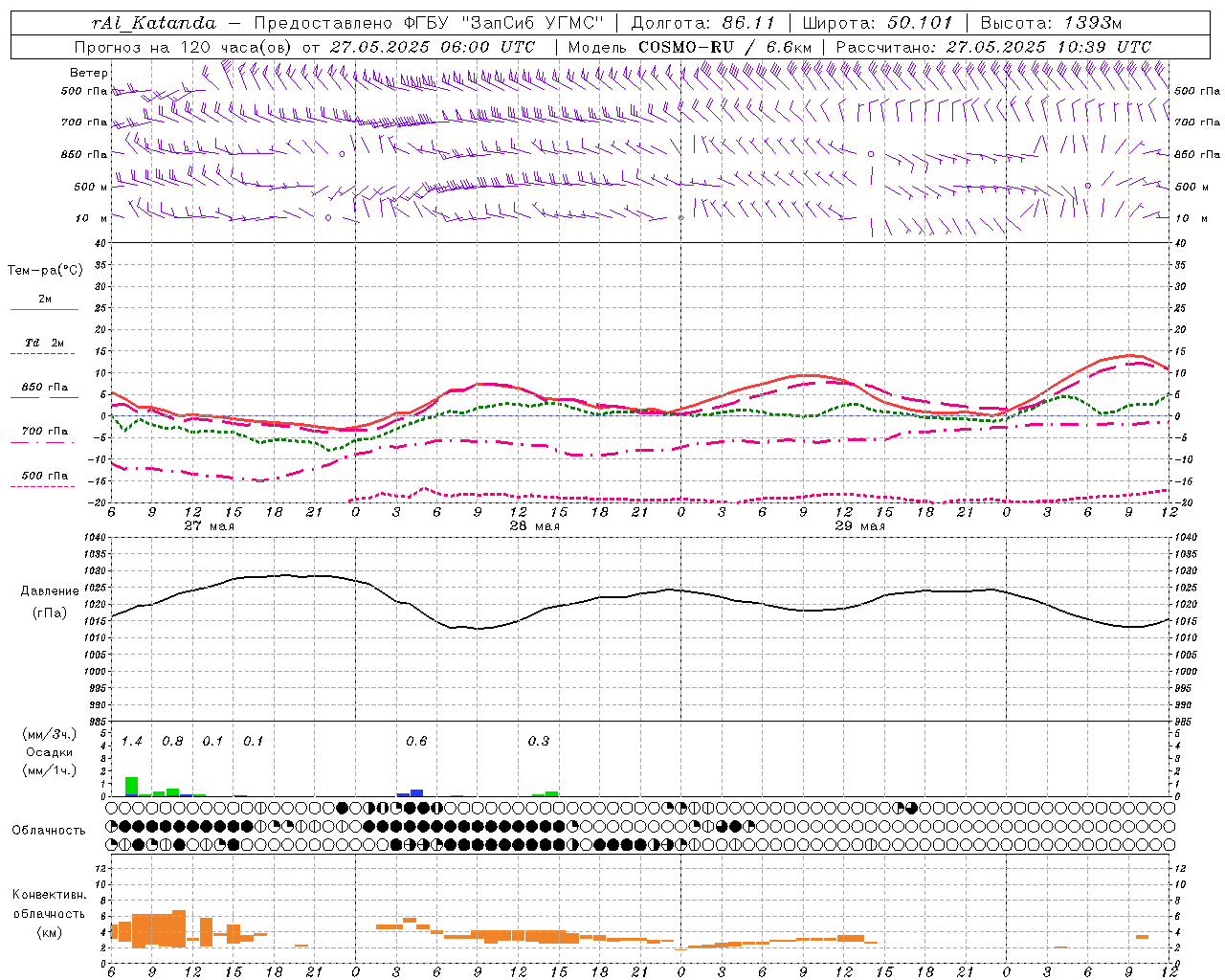Select the forecast start time 27.05.2025 06:00 UTC
The width and height of the screenshot is (1225, 980).
pos(432,47)
